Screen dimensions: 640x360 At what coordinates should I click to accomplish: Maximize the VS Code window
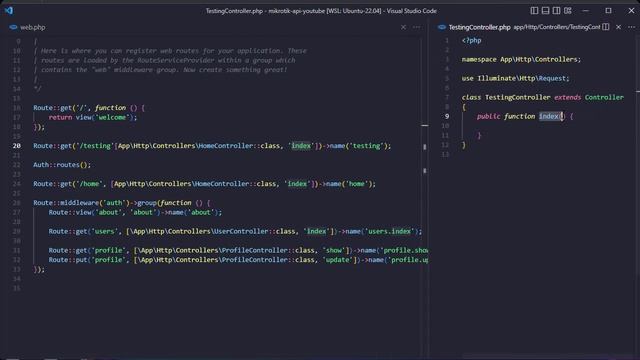tap(608, 11)
